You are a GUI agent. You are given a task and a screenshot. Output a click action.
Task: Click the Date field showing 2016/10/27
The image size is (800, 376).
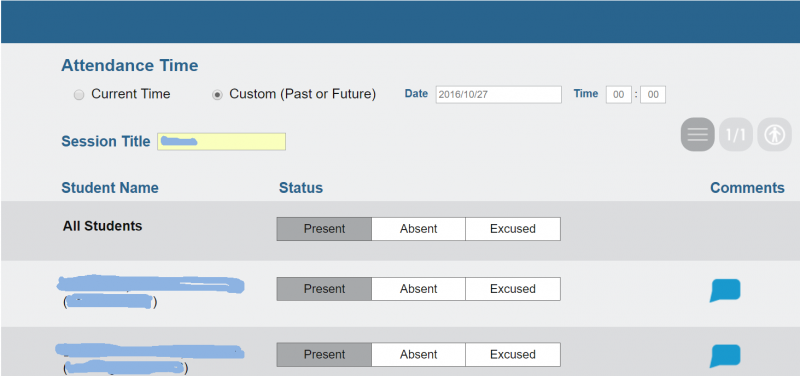(x=498, y=95)
